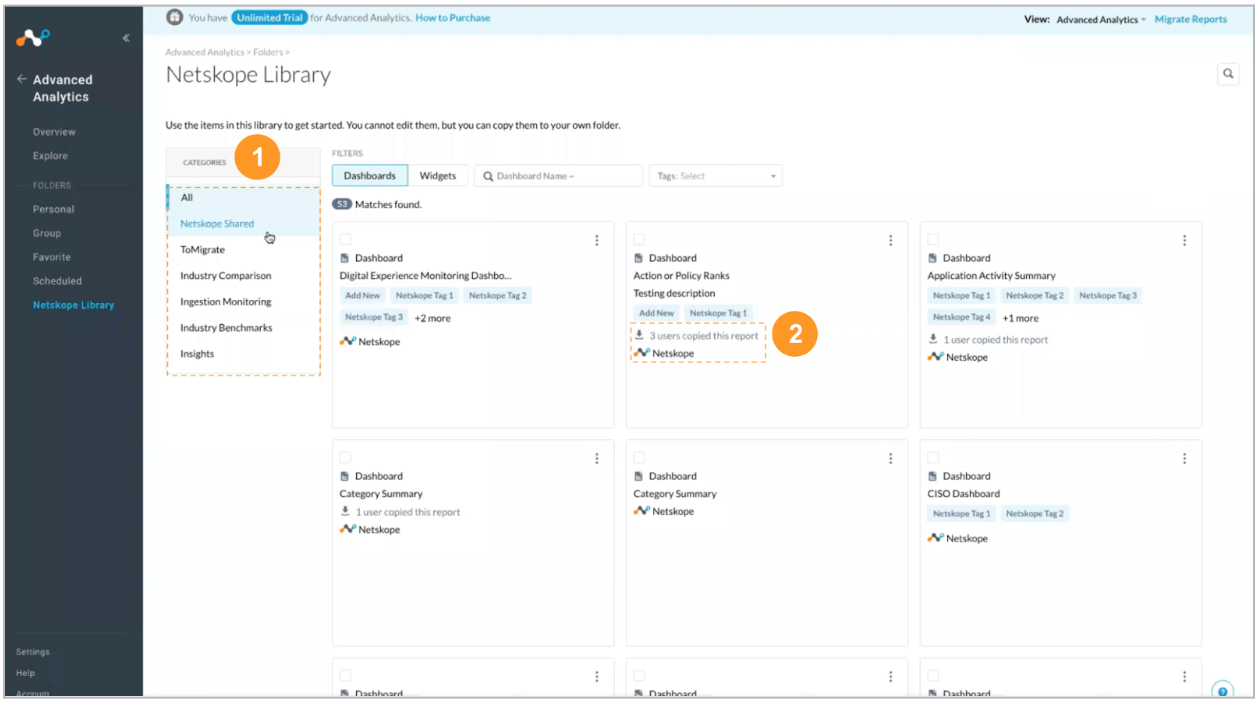1259x705 pixels.
Task: Click download icon on Application Activity Summary card
Action: [x=934, y=340]
